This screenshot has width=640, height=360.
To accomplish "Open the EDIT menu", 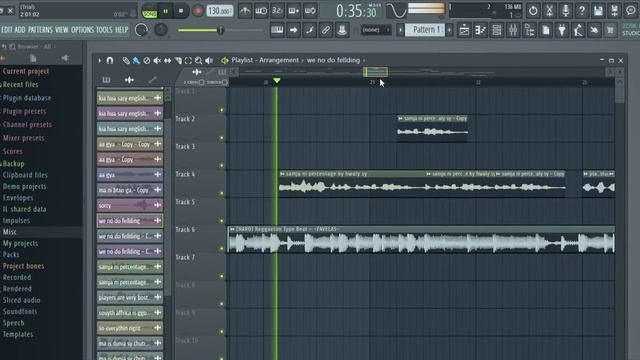I will pyautogui.click(x=7, y=30).
